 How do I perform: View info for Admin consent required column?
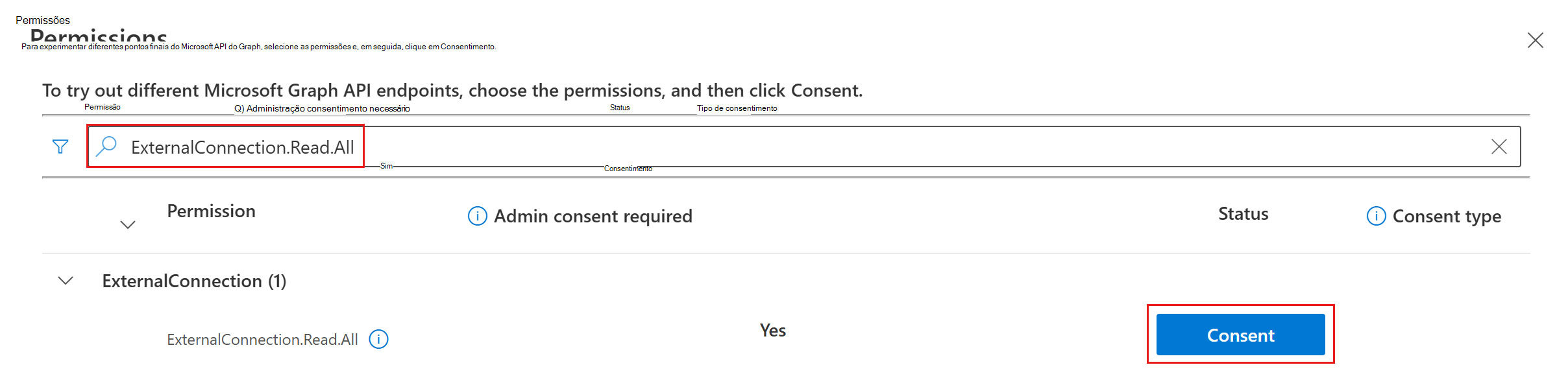click(476, 216)
